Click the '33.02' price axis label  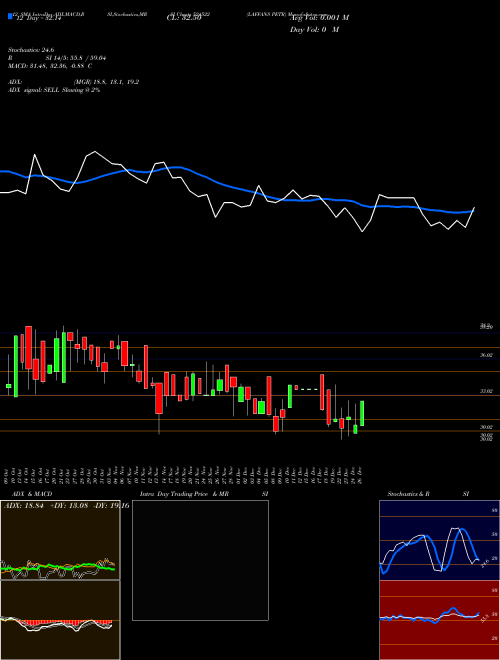click(x=487, y=391)
